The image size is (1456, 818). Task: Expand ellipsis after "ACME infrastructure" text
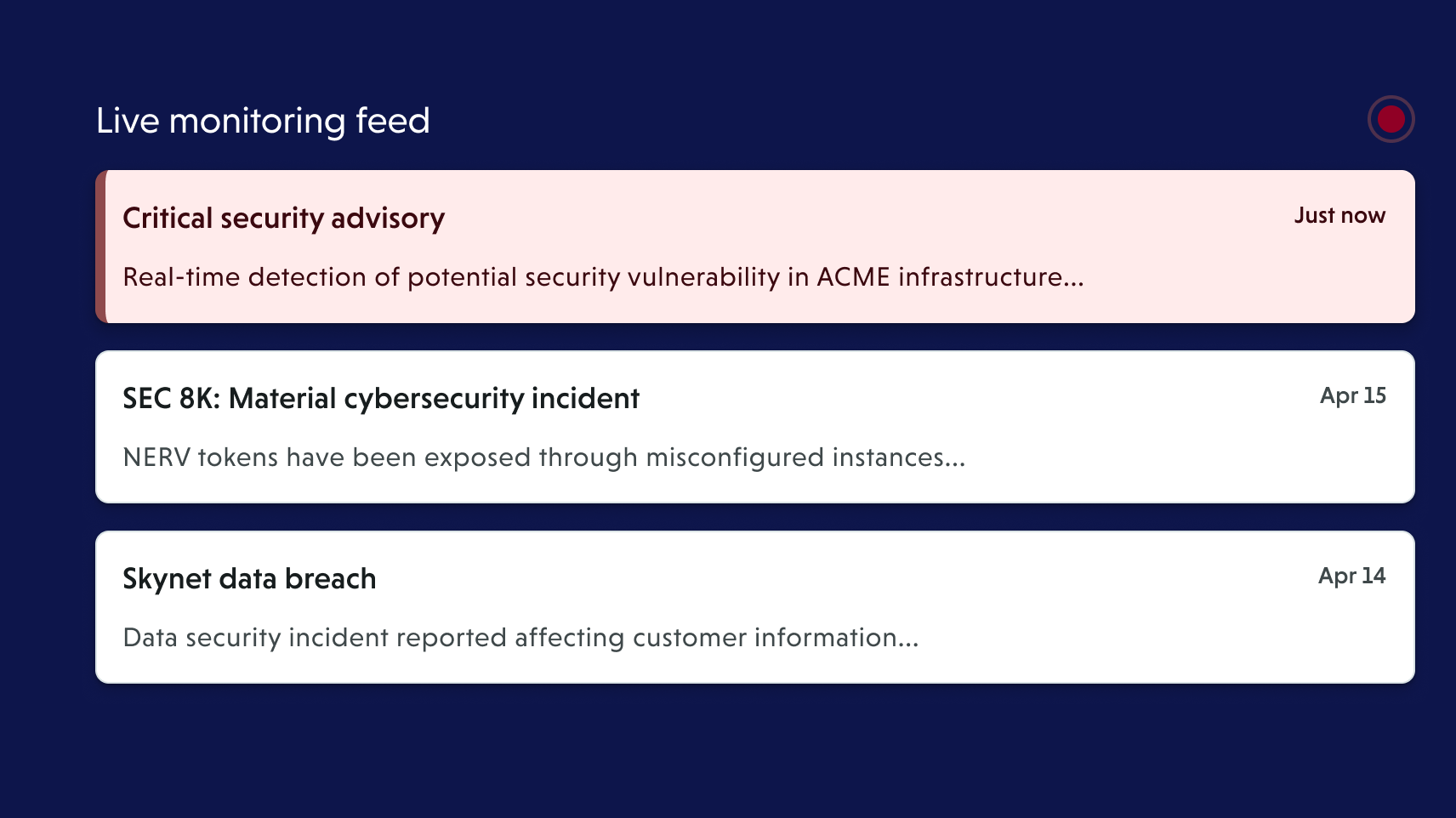click(x=1074, y=279)
